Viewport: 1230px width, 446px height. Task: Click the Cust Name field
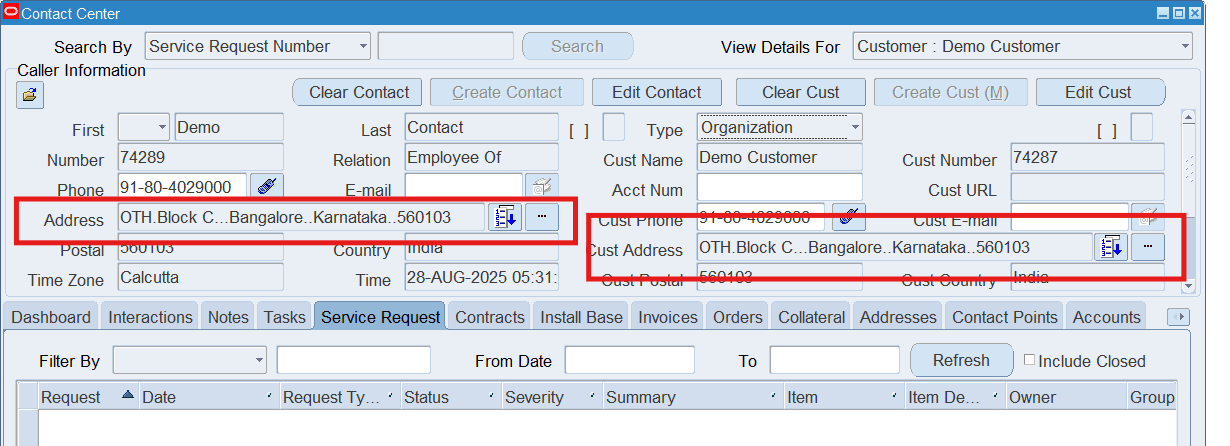click(779, 157)
